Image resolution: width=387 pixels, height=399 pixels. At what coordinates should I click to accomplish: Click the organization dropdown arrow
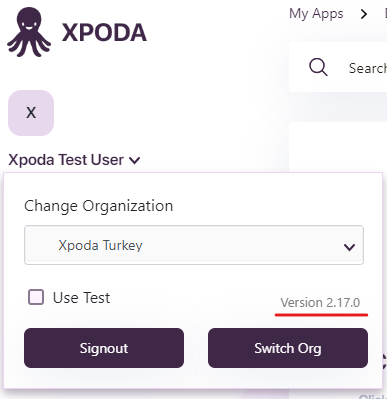349,247
